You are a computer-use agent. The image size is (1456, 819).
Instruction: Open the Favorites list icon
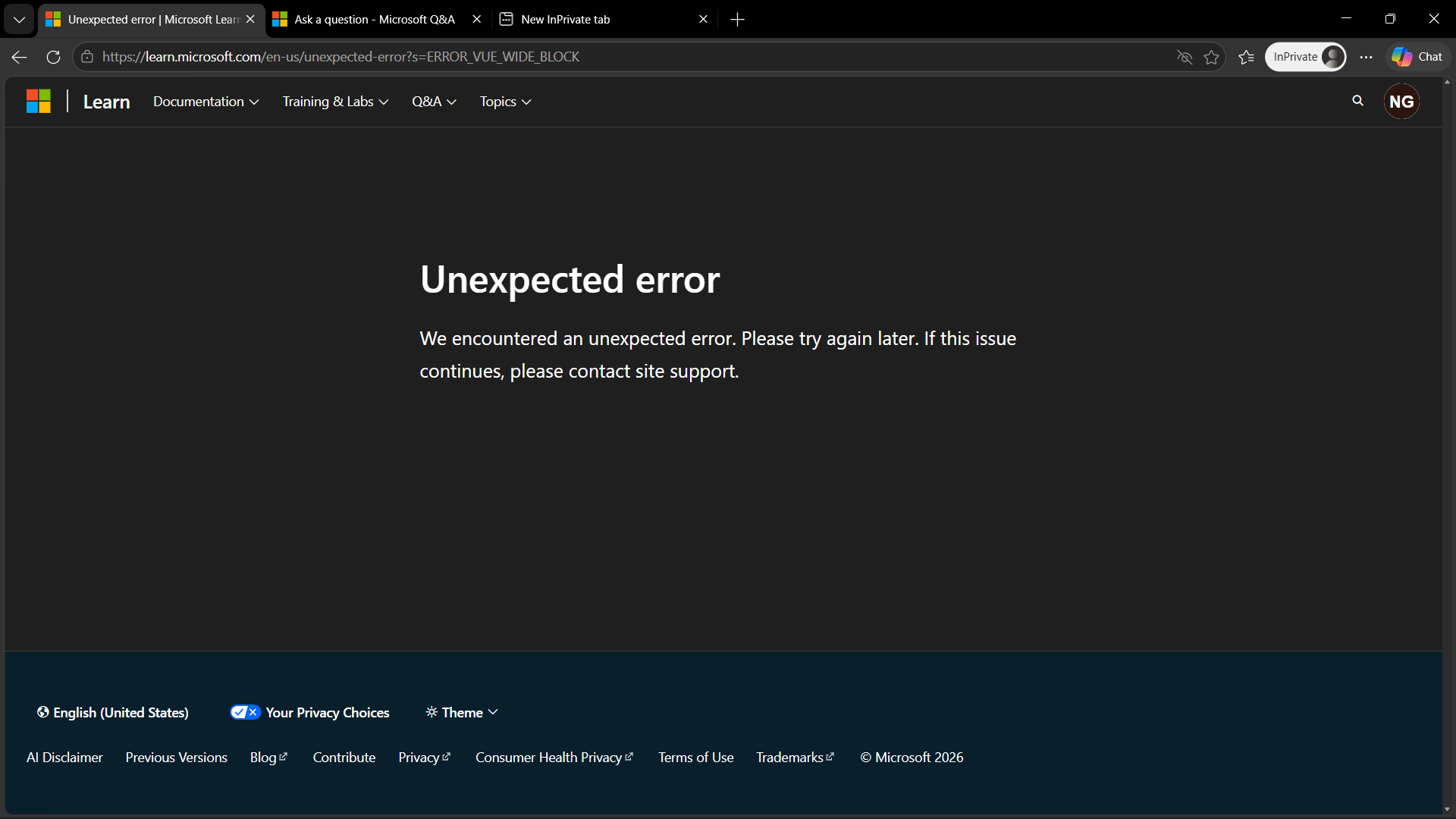1246,57
